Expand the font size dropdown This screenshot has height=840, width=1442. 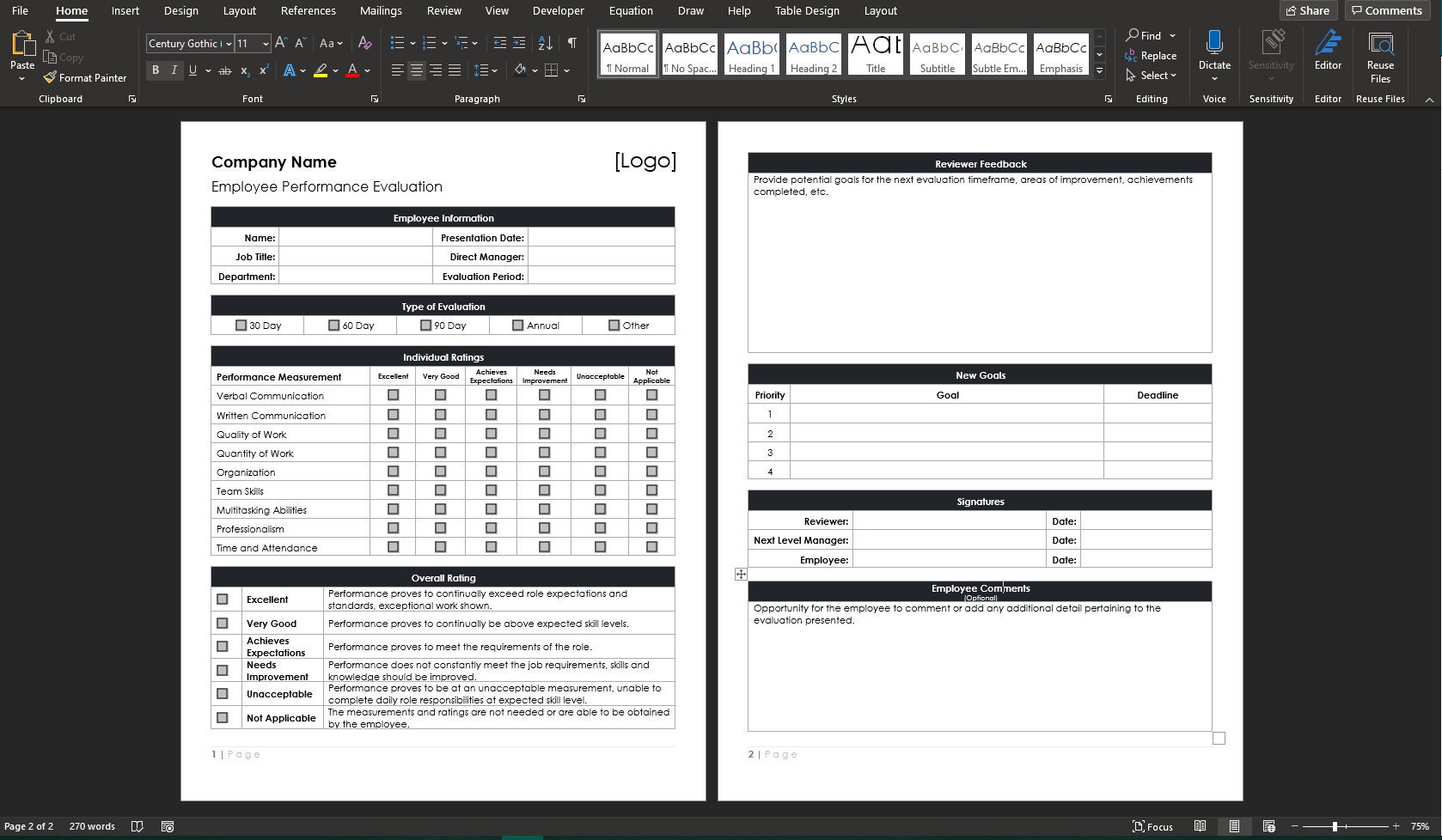tap(266, 43)
